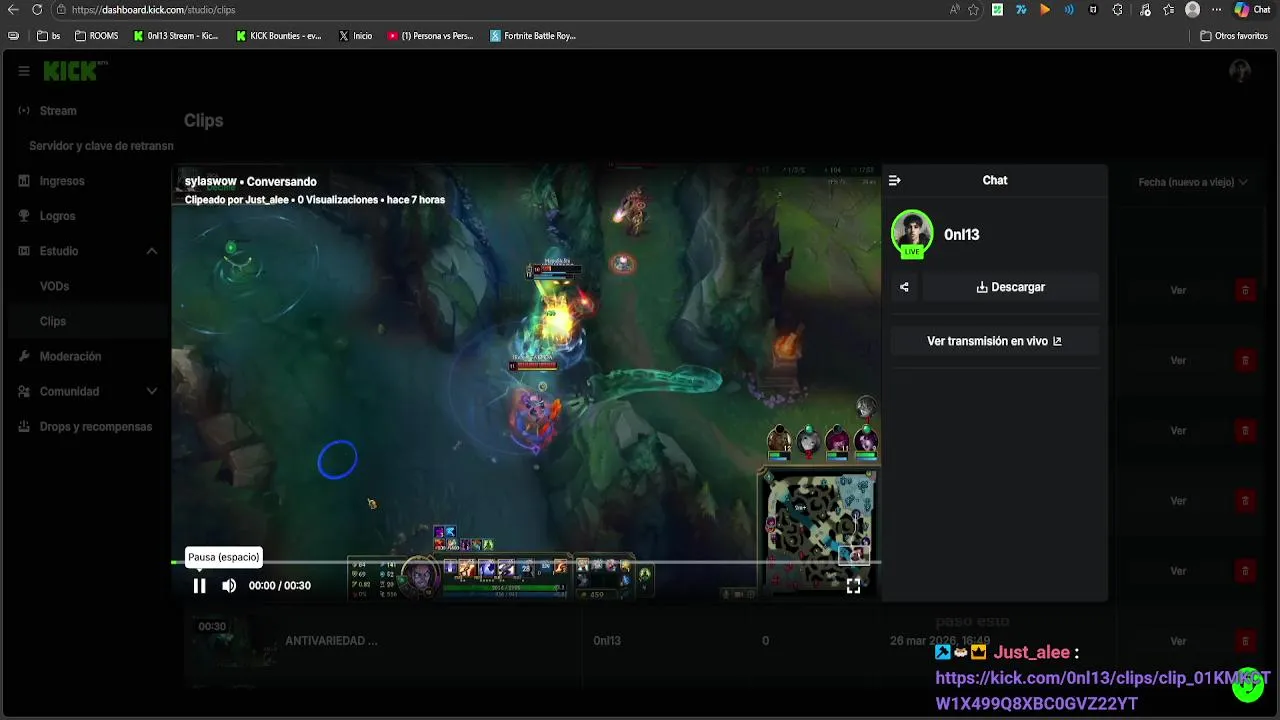Open 0nl13 channel avatar
Image resolution: width=1280 pixels, height=720 pixels.
click(912, 234)
